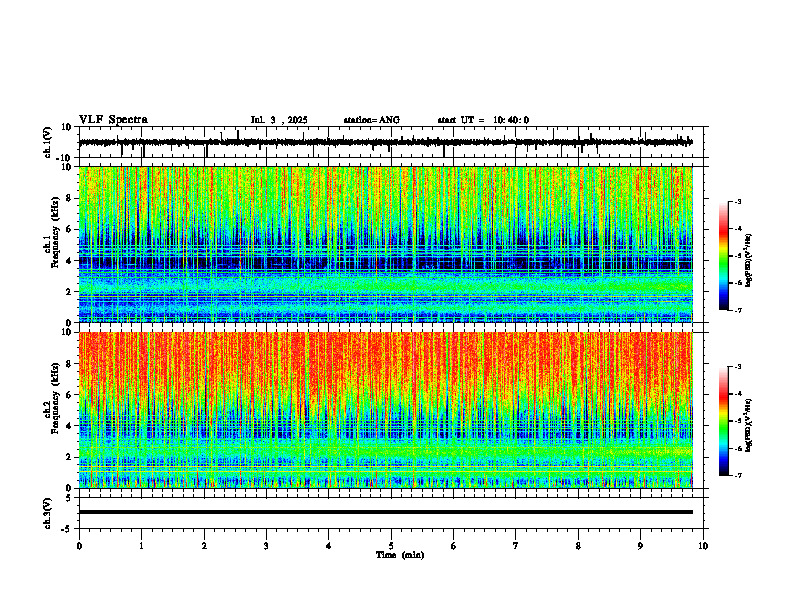Click the "station=ANG" header label
Image resolution: width=792 pixels, height=612 pixels.
coord(372,120)
